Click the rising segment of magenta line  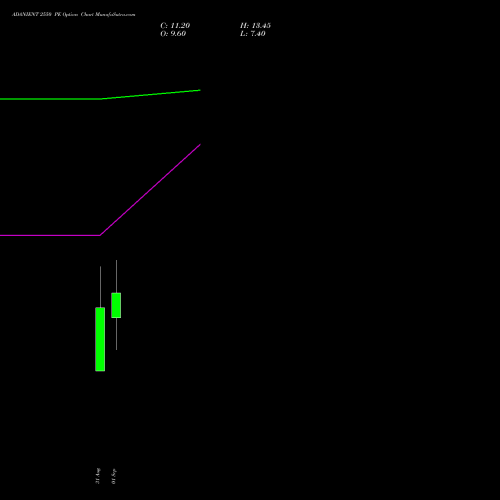(x=150, y=190)
